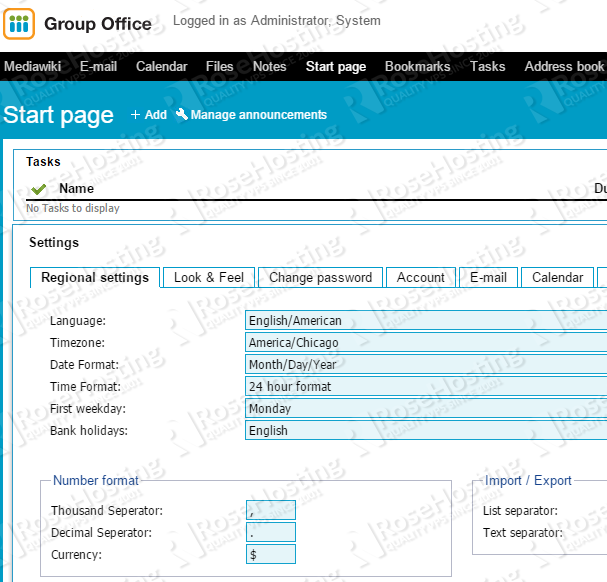Switch to the Change password tab
The width and height of the screenshot is (607, 582).
pyautogui.click(x=321, y=278)
